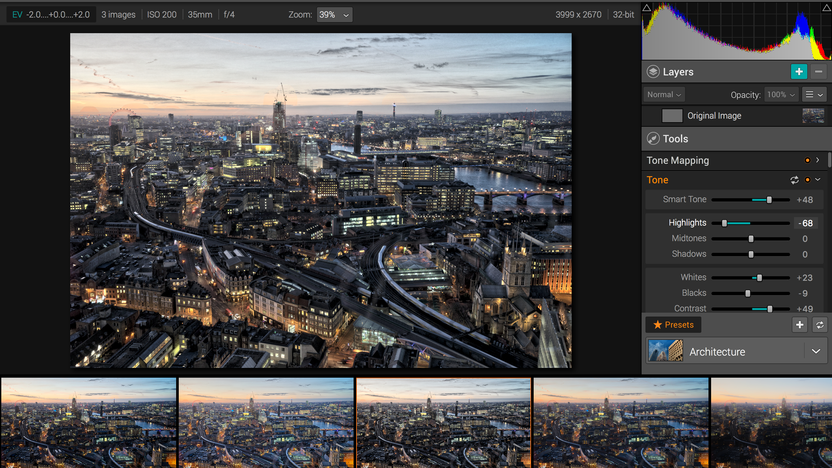Add a new layer with plus button
Viewport: 832px width, 468px height.
799,72
